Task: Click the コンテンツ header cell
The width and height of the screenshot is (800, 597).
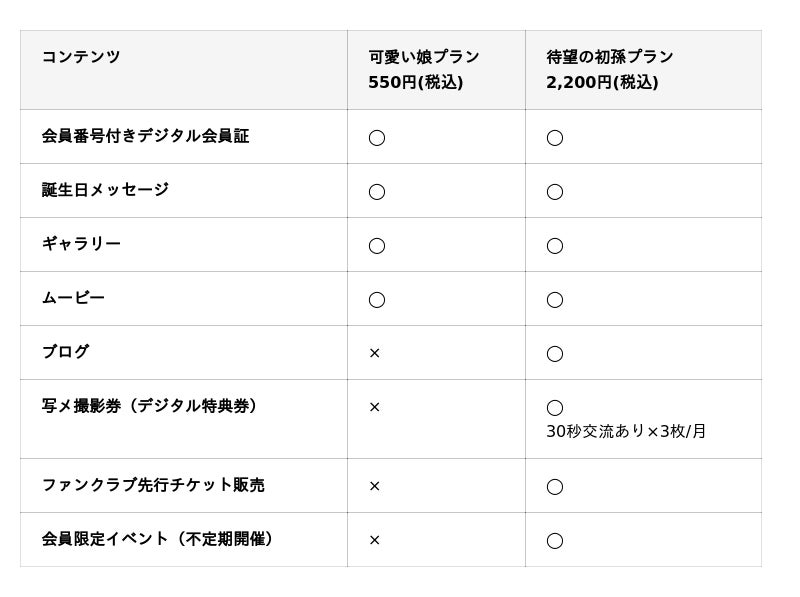Action: point(81,57)
